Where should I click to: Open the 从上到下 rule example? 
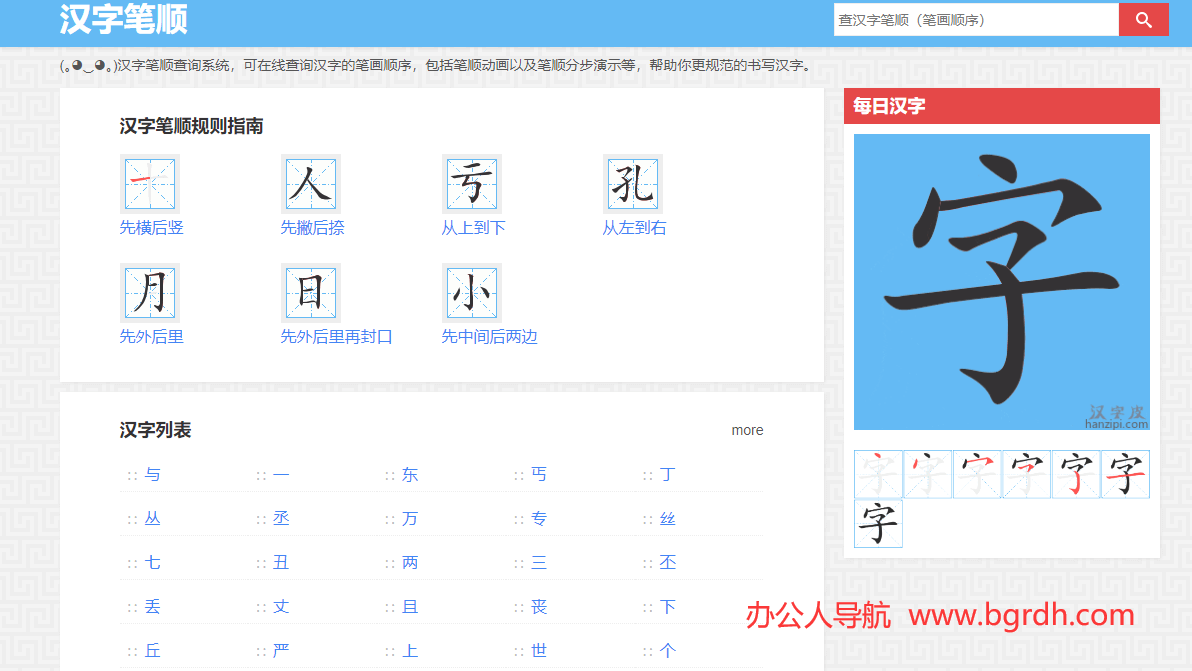pos(471,183)
